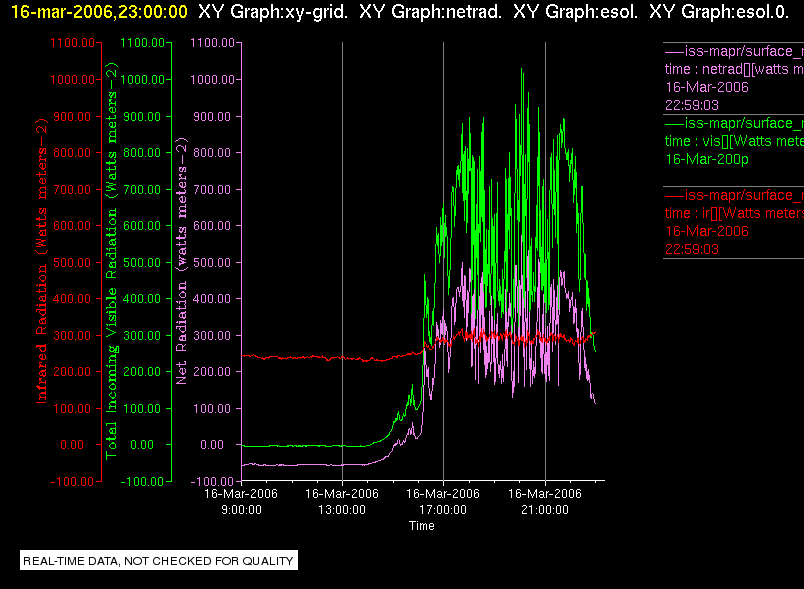Click the magenta axis 700.00 tick label
This screenshot has width=804, height=589.
212,190
